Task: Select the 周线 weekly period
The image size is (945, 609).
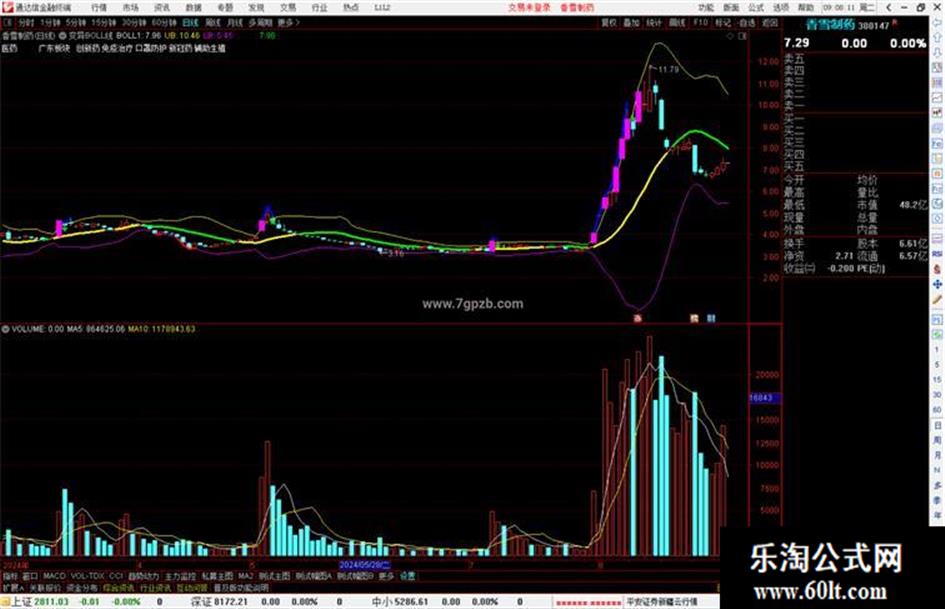Action: 213,22
